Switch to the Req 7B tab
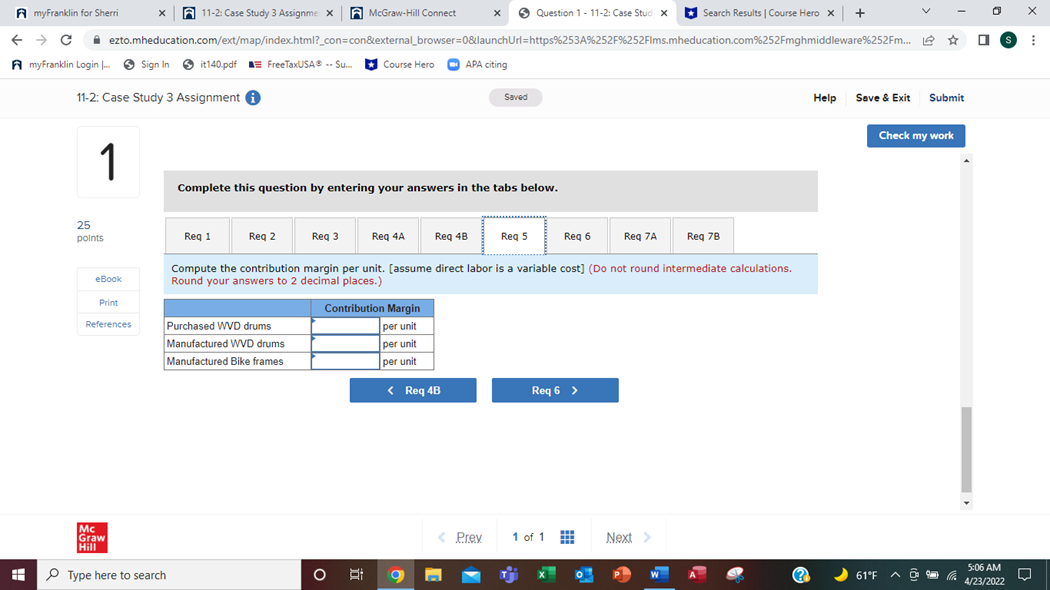This screenshot has width=1050, height=590. tap(703, 235)
